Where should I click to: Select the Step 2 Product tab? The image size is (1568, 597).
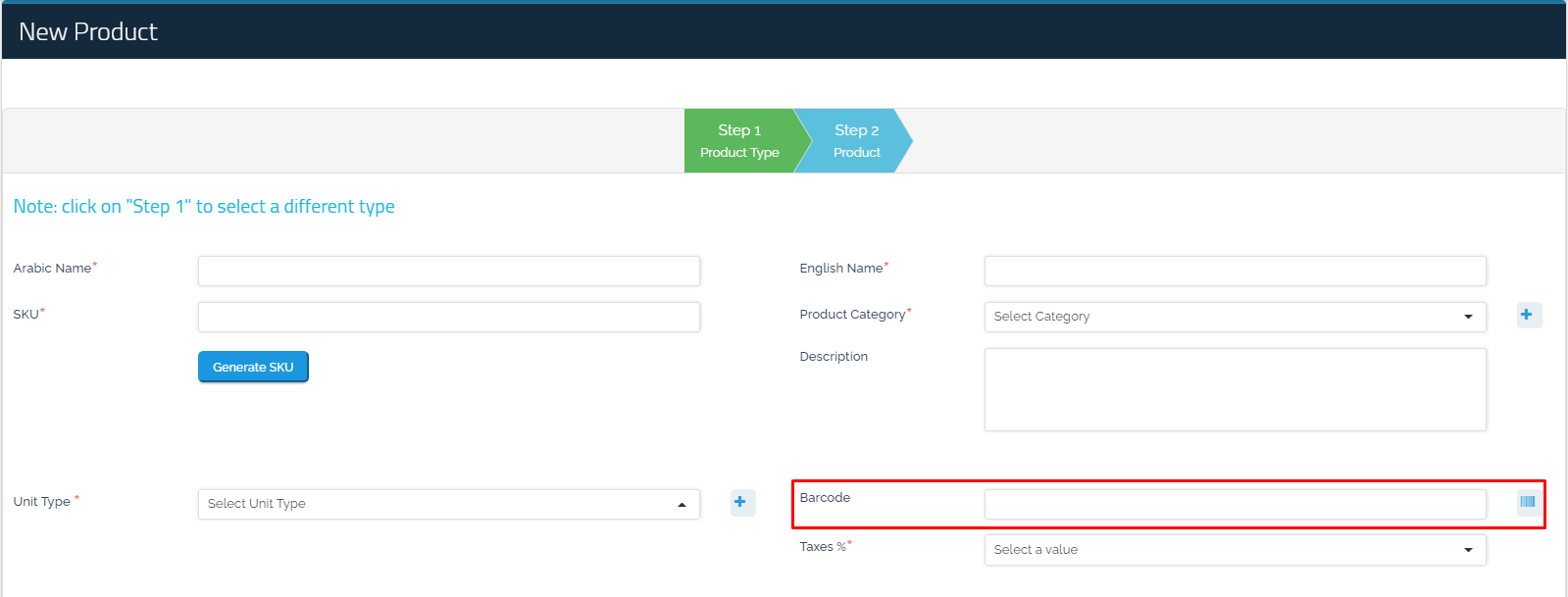(x=856, y=141)
